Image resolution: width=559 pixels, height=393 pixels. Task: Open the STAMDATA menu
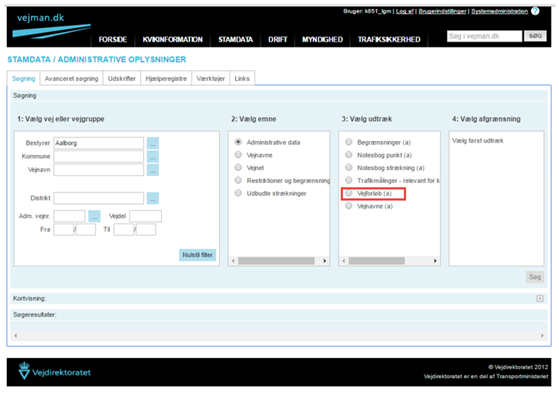[235, 40]
